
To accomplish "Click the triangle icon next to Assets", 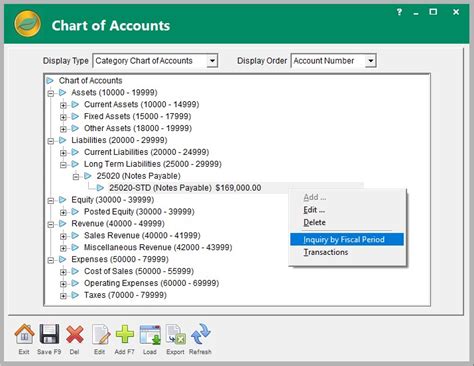I will (62, 93).
